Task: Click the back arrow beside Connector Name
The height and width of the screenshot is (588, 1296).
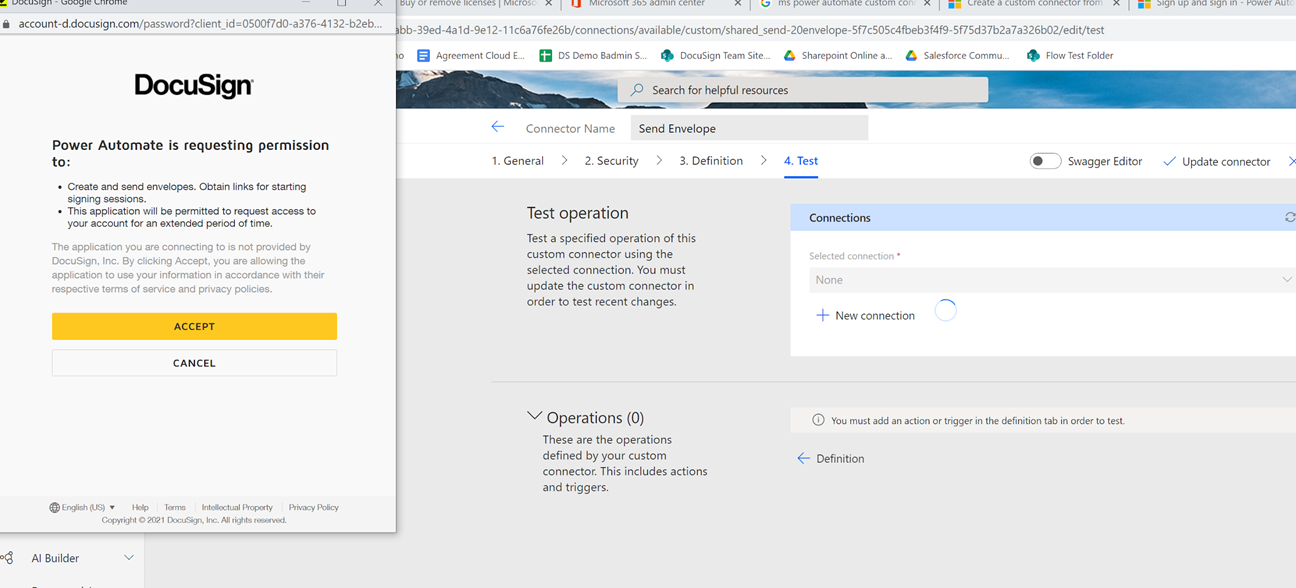Action: click(x=498, y=127)
